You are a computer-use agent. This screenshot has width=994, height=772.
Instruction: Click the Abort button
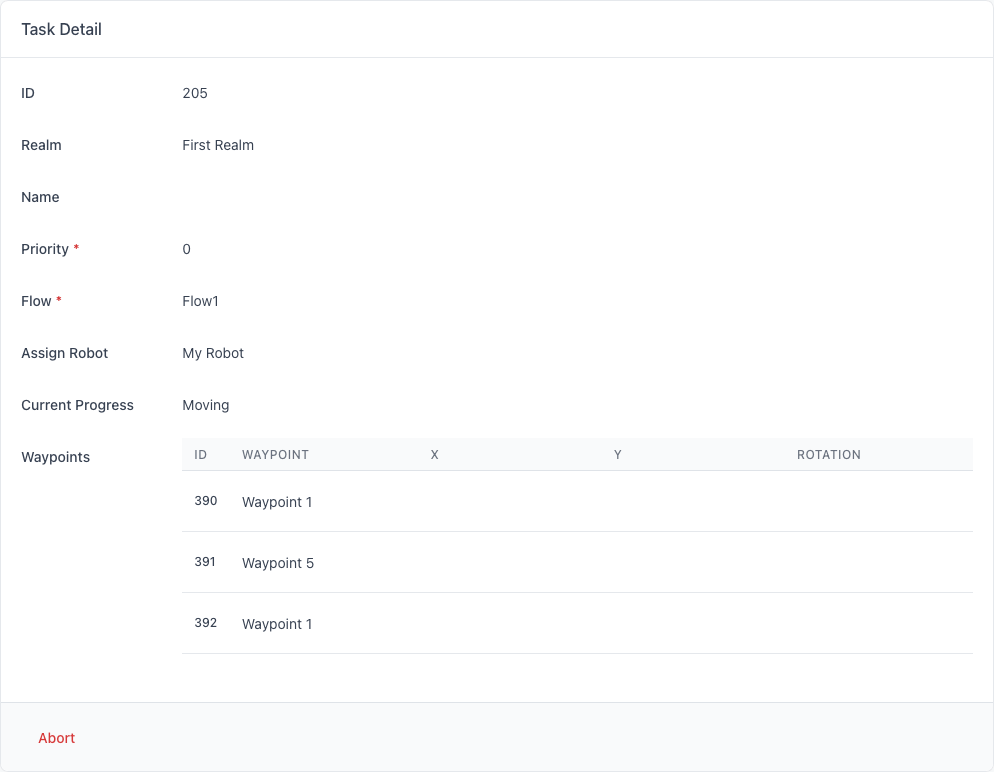click(57, 738)
